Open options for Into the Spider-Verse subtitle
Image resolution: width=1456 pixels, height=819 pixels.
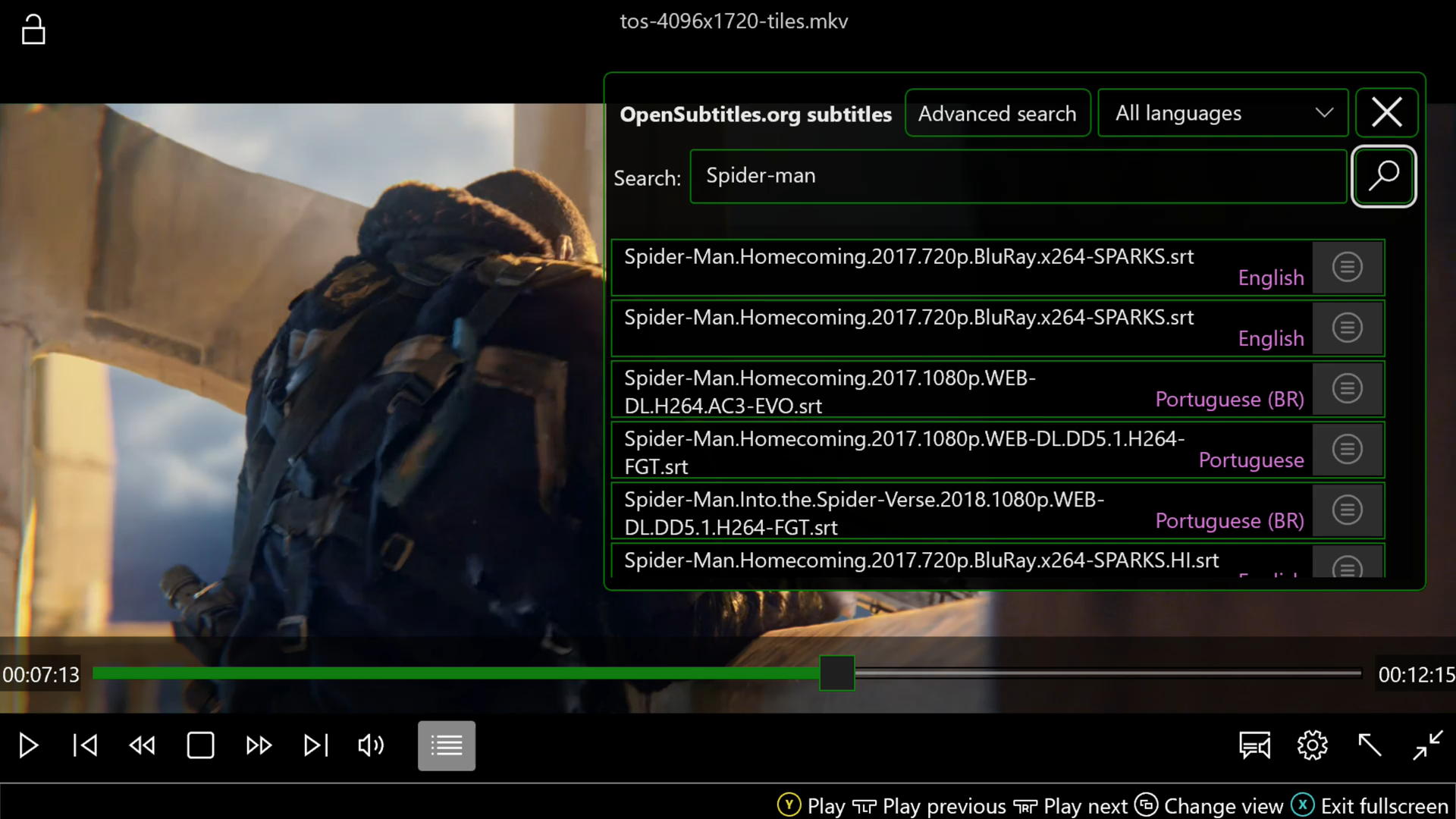click(x=1347, y=510)
